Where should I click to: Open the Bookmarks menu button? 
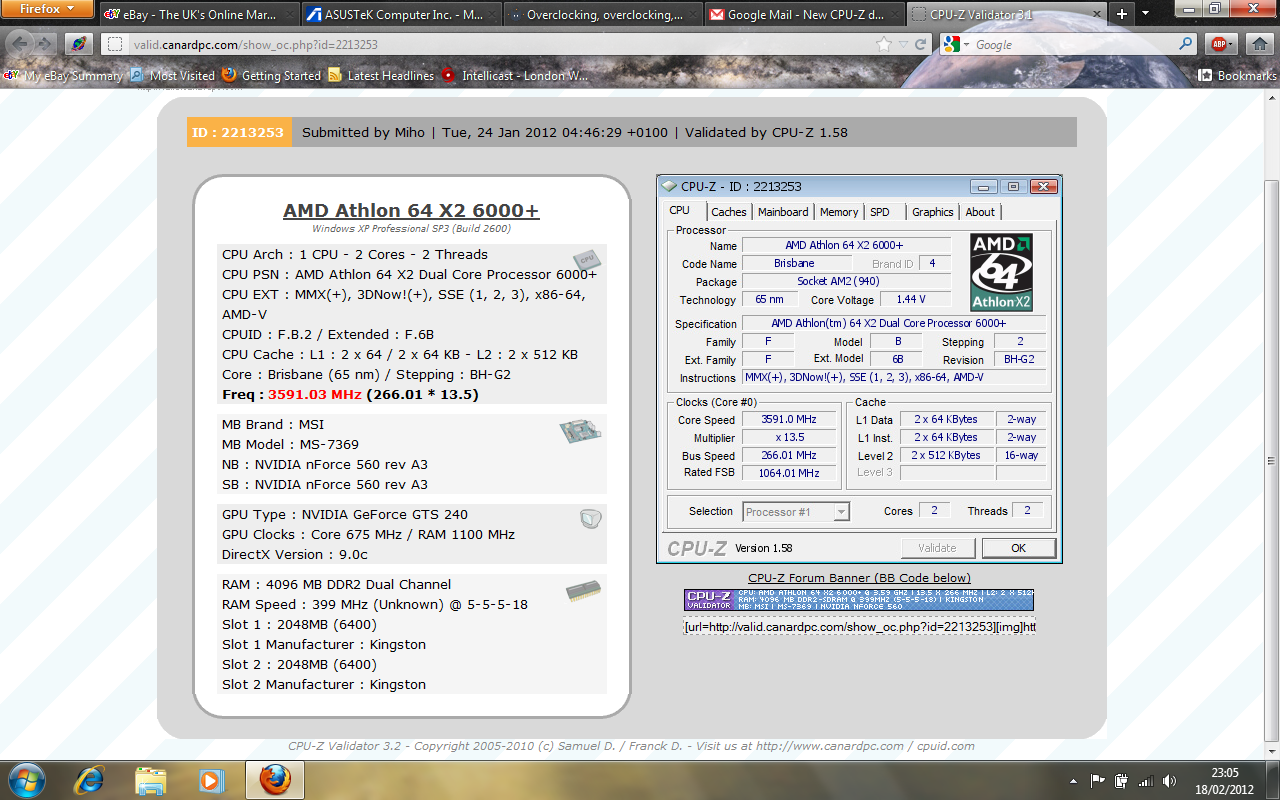[x=1238, y=75]
